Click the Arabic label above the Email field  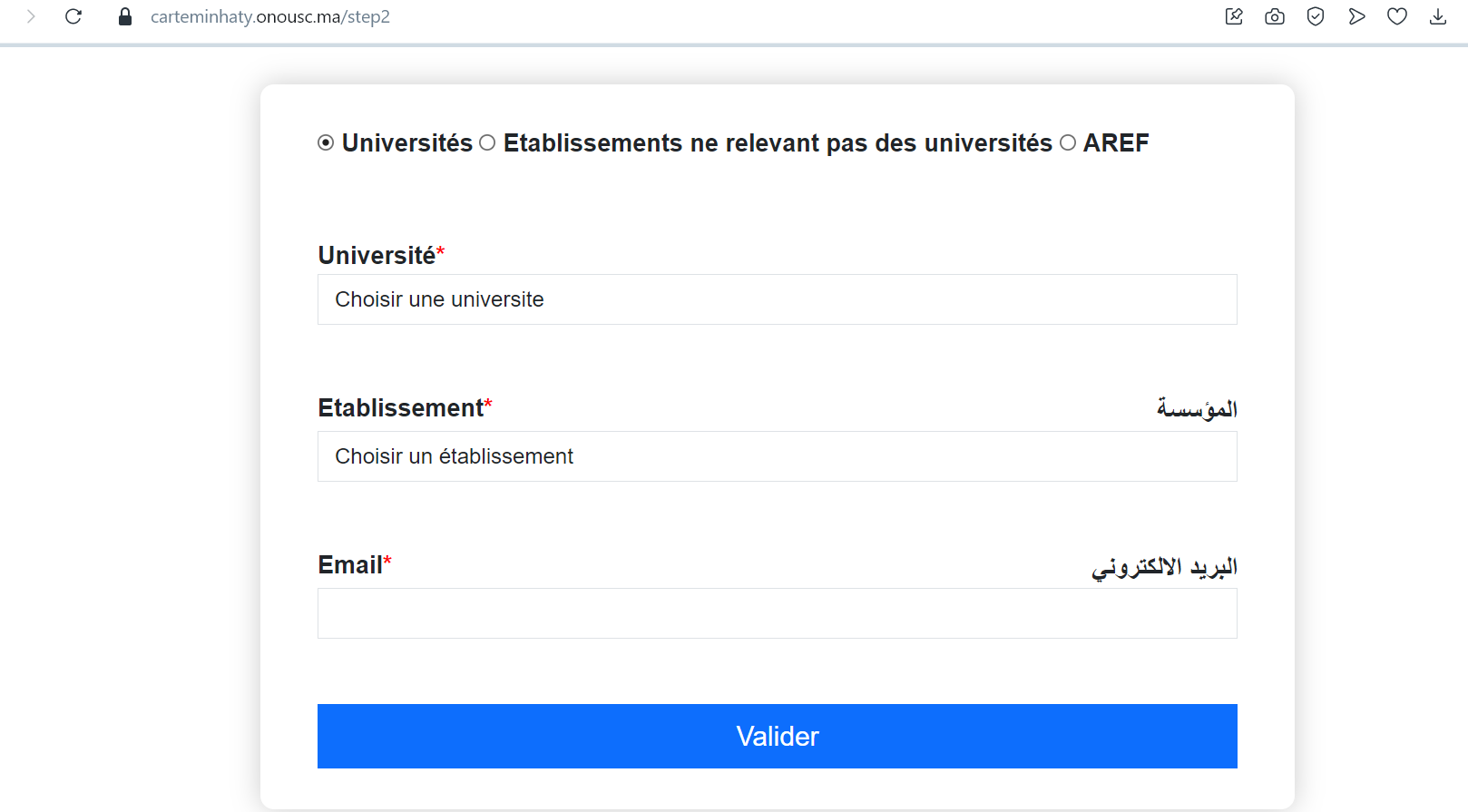tap(1164, 567)
